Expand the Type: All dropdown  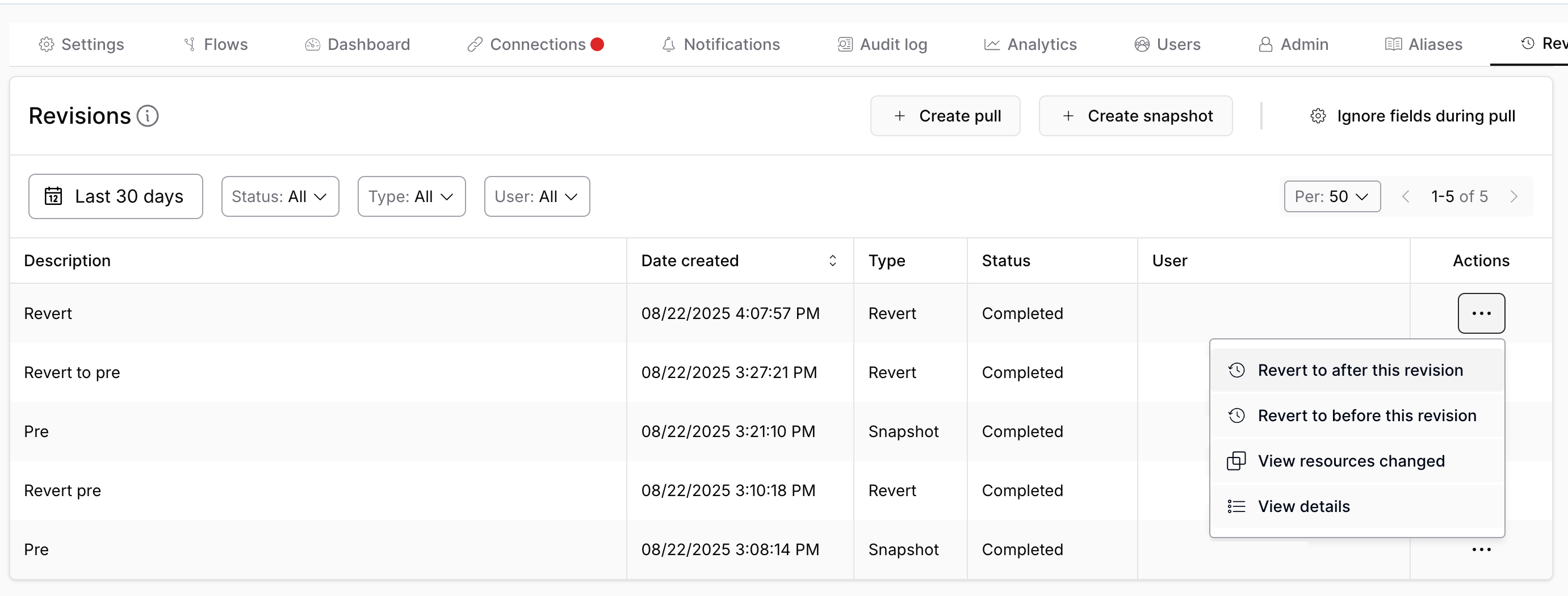point(412,196)
